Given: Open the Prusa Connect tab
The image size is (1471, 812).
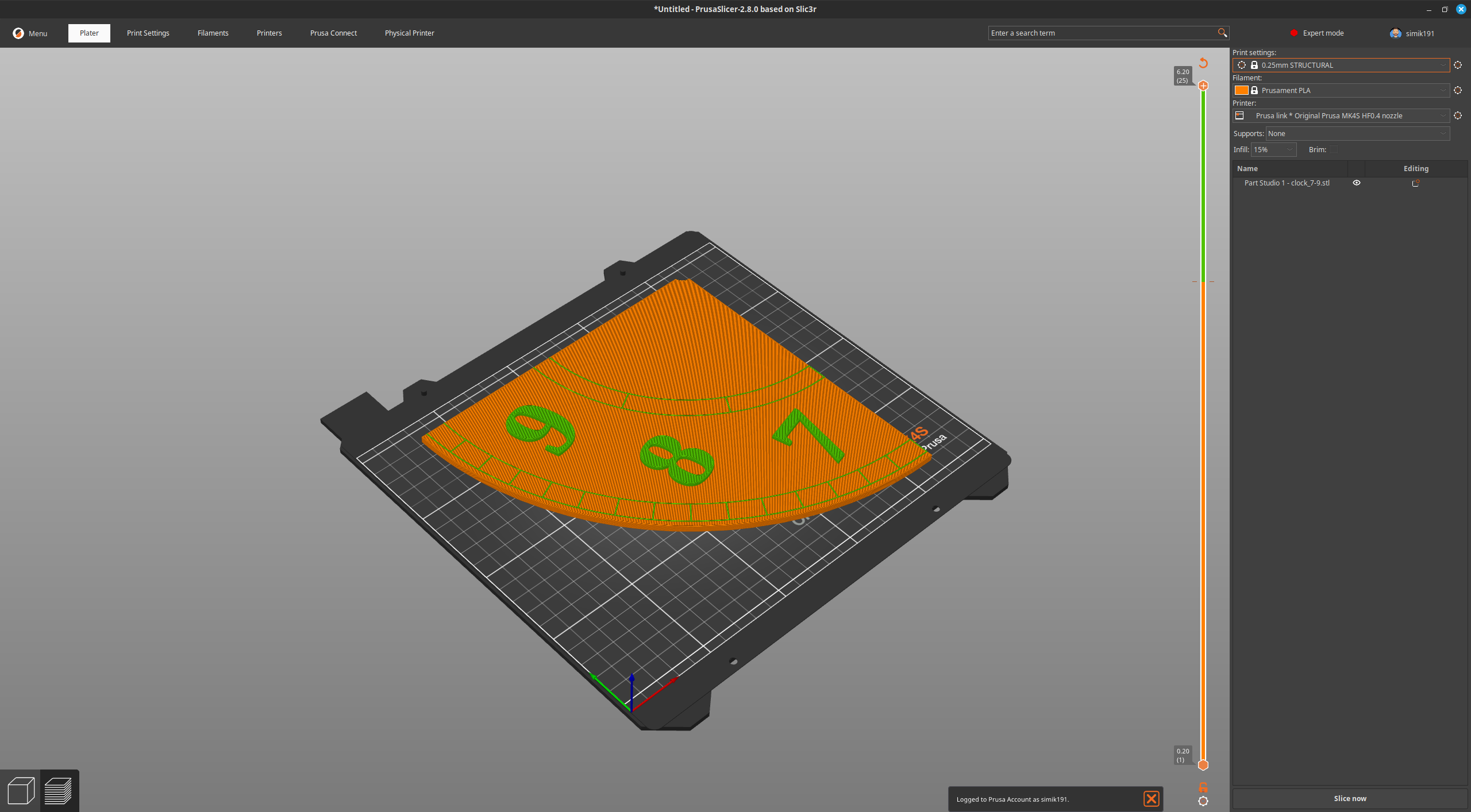Looking at the screenshot, I should 333,33.
